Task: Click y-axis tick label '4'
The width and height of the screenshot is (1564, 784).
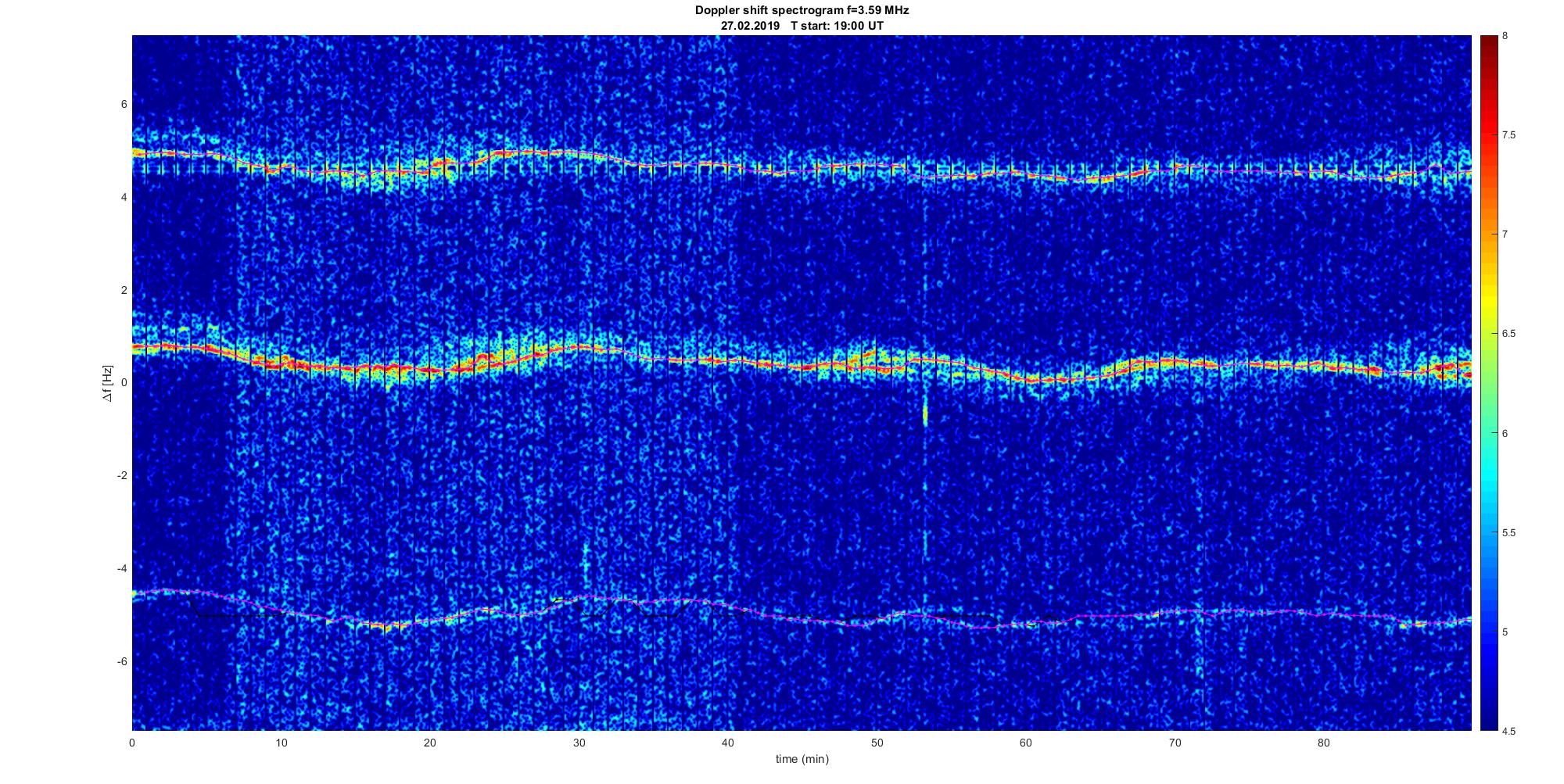Action: [124, 197]
